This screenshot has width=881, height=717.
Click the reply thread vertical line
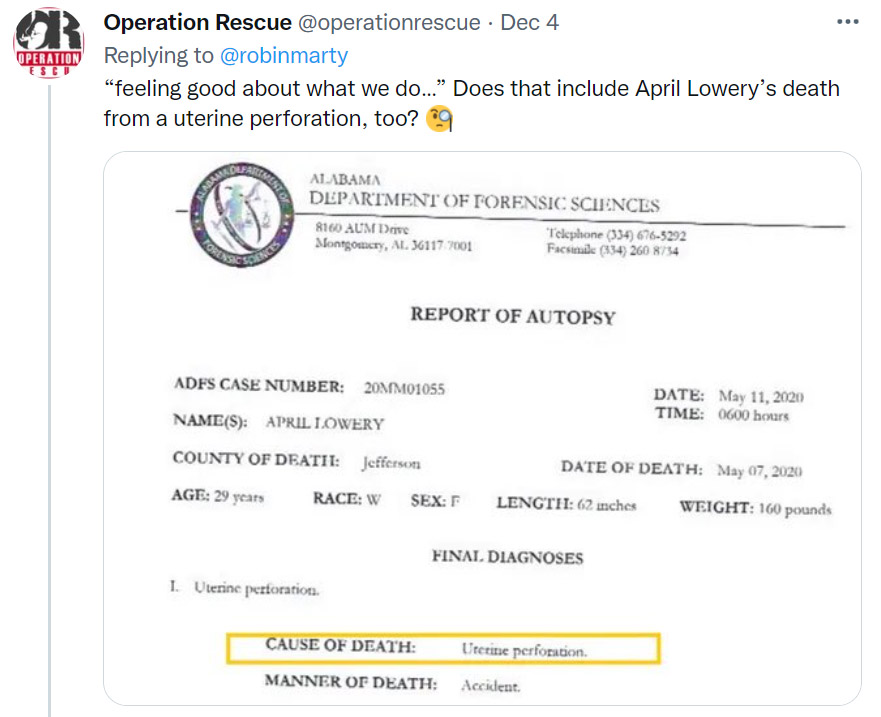click(49, 400)
